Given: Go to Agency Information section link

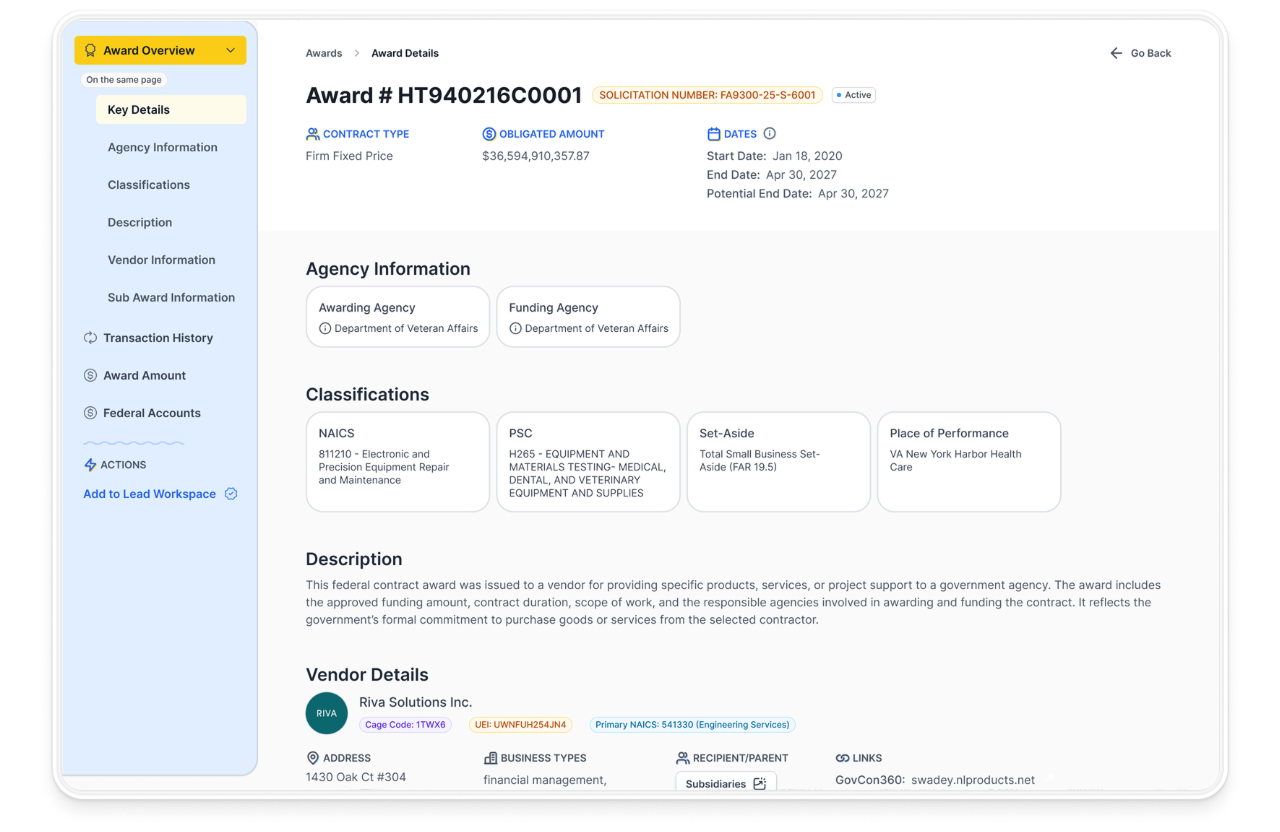Looking at the screenshot, I should click(162, 147).
